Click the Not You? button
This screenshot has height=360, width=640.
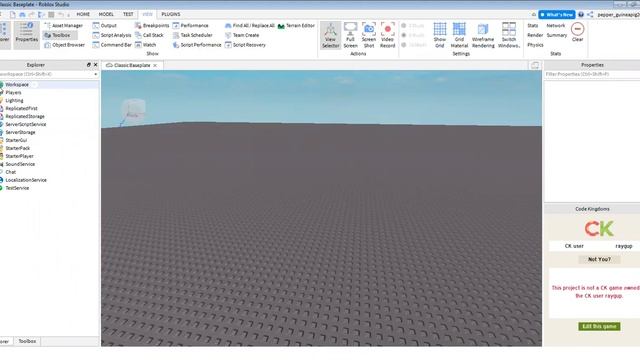(x=599, y=260)
